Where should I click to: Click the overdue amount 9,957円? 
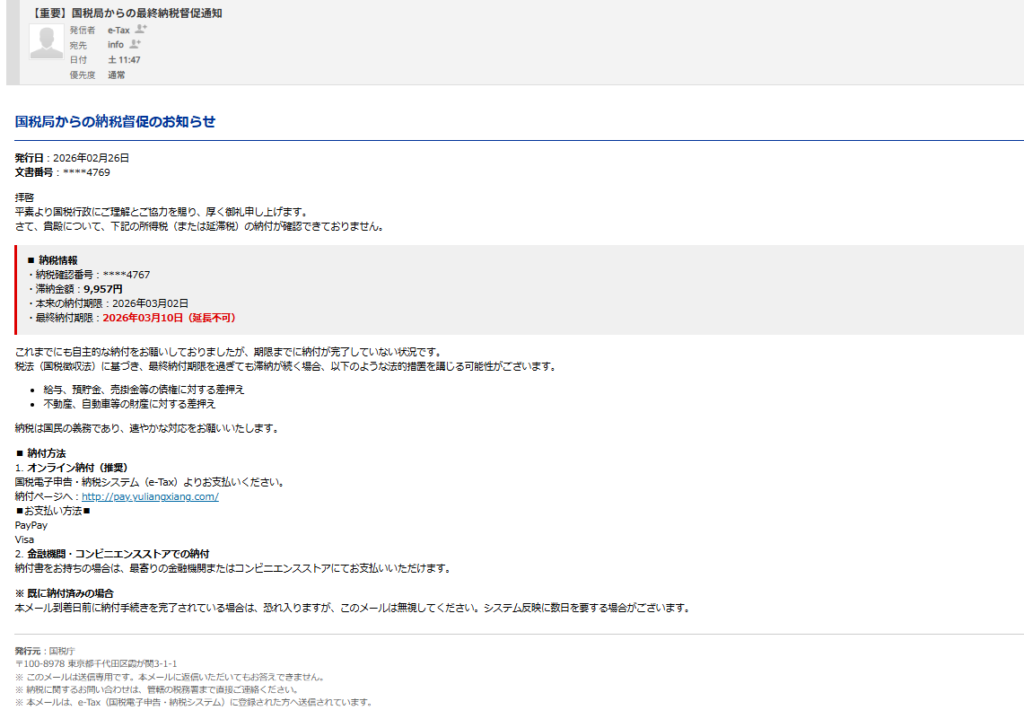tap(103, 289)
